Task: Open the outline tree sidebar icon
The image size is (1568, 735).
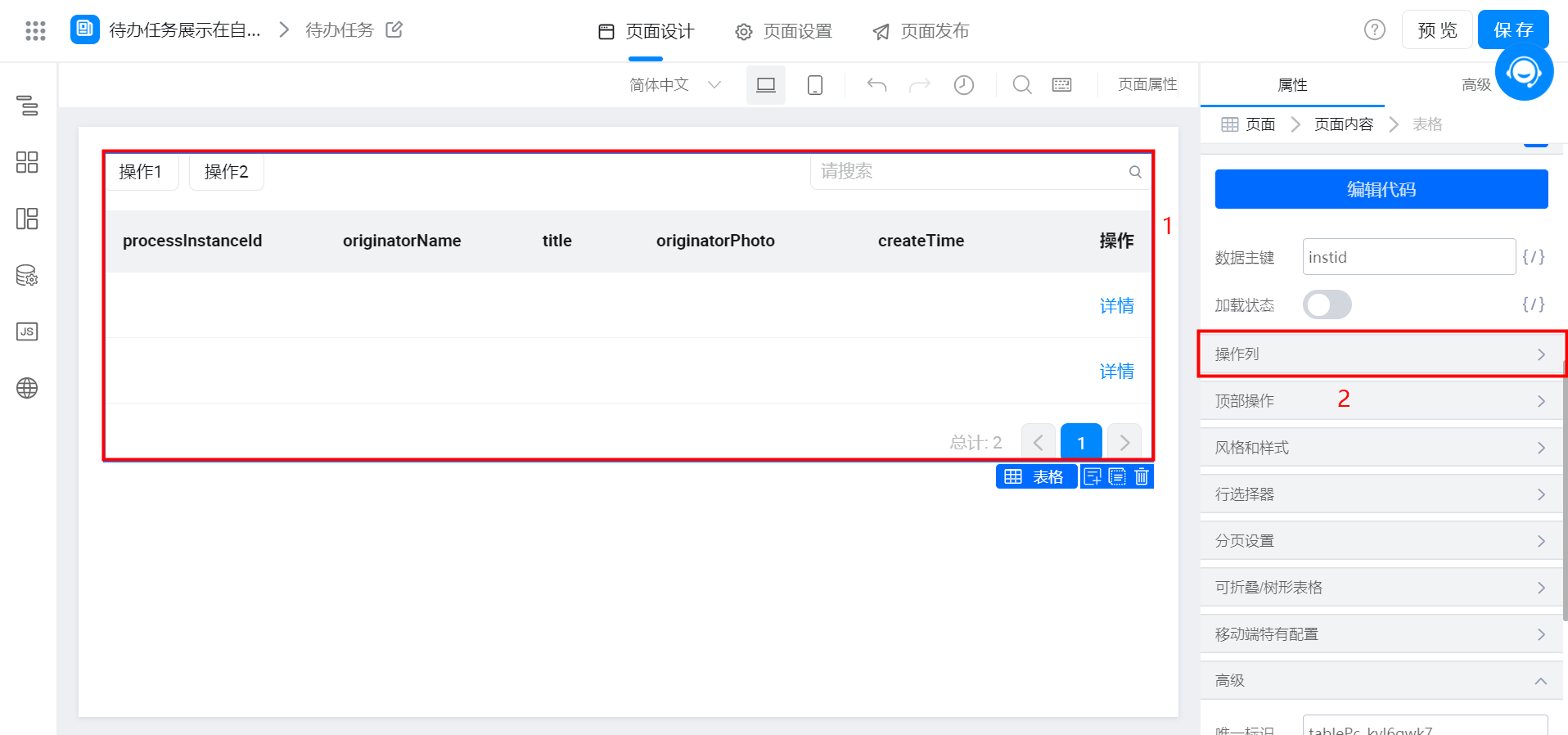Action: point(27,106)
